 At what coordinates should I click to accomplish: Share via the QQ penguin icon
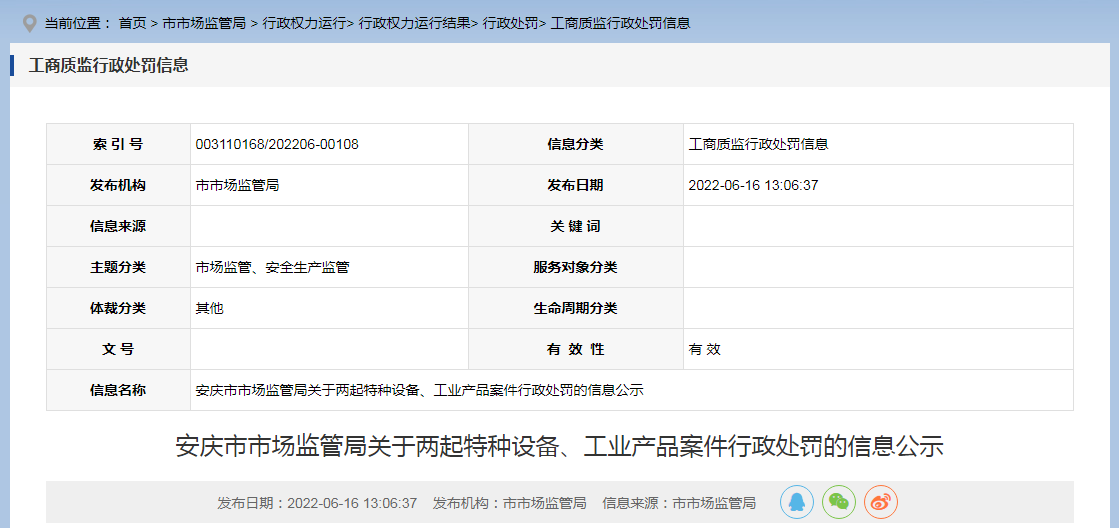click(797, 502)
